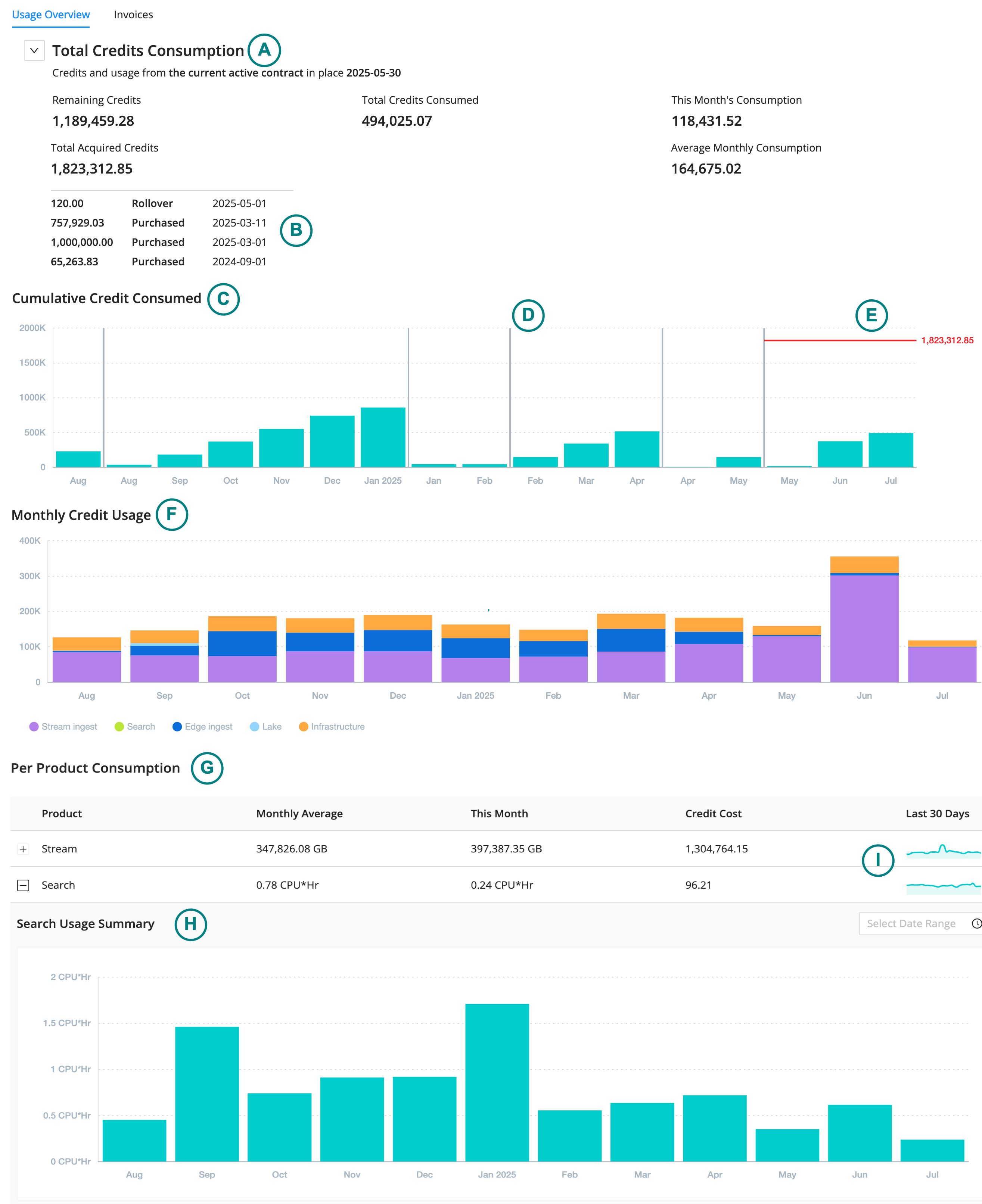
Task: Collapse the Search product row
Action: [x=23, y=886]
